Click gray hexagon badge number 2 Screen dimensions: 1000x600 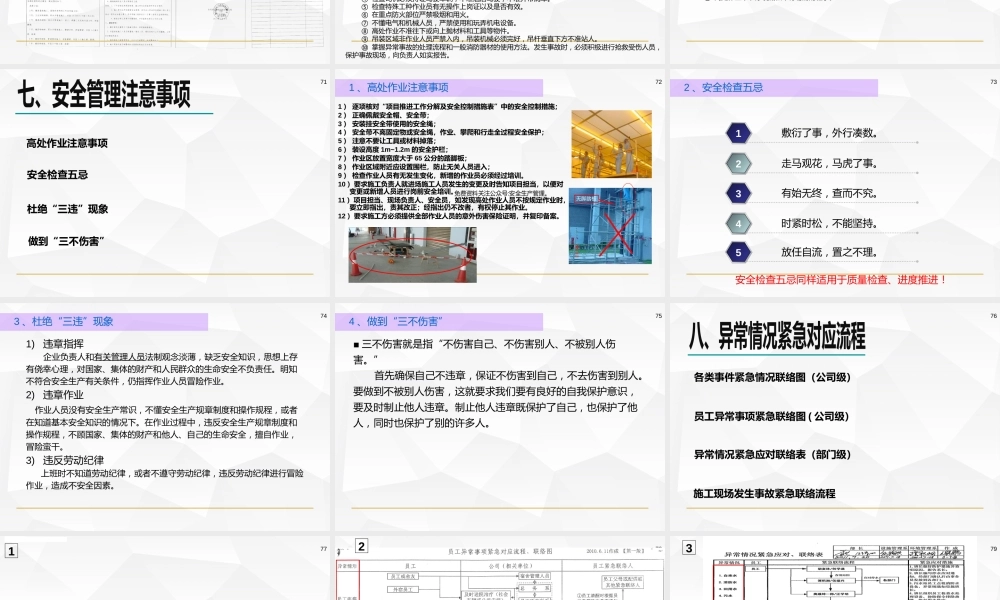[x=739, y=163]
